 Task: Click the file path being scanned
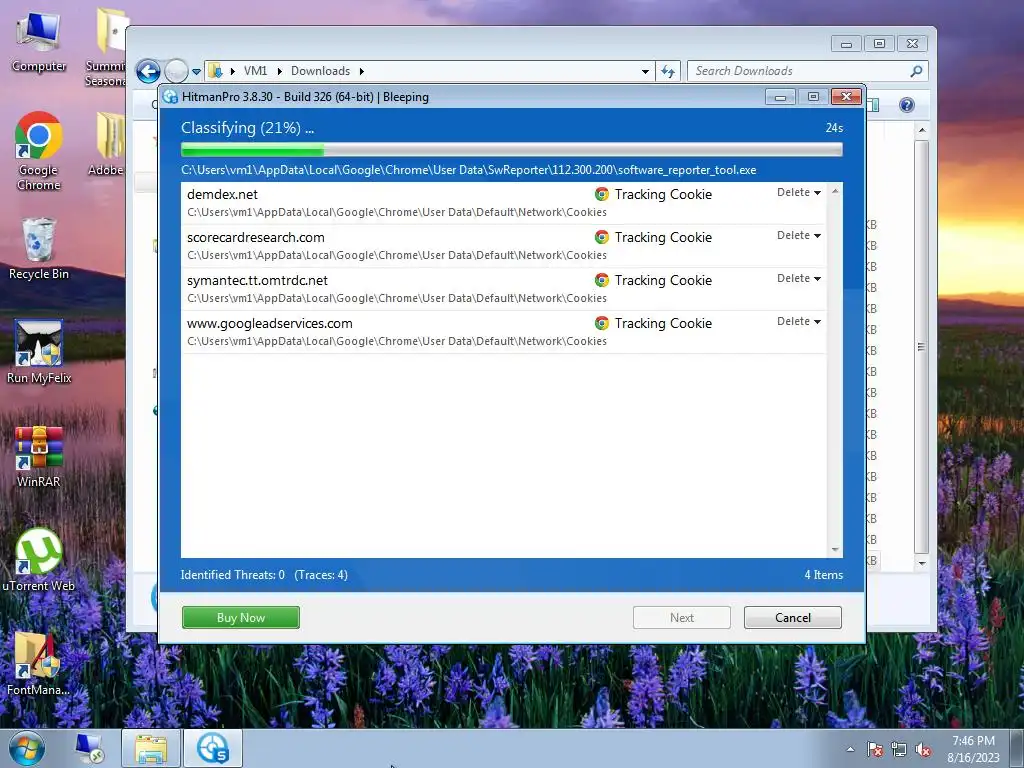[468, 170]
